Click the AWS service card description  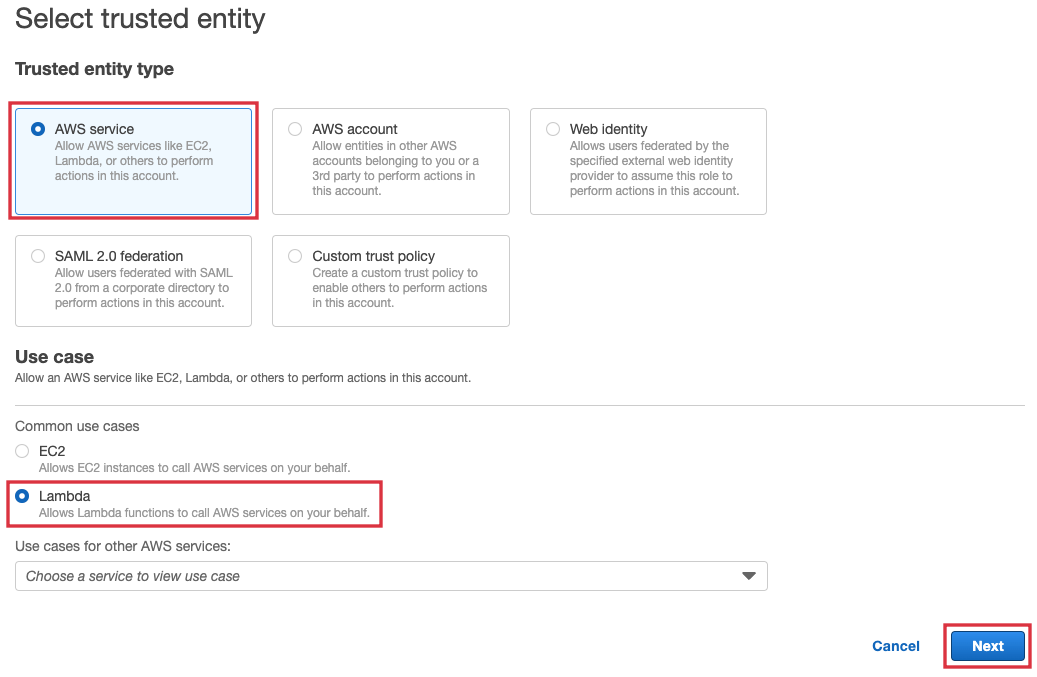coord(134,161)
